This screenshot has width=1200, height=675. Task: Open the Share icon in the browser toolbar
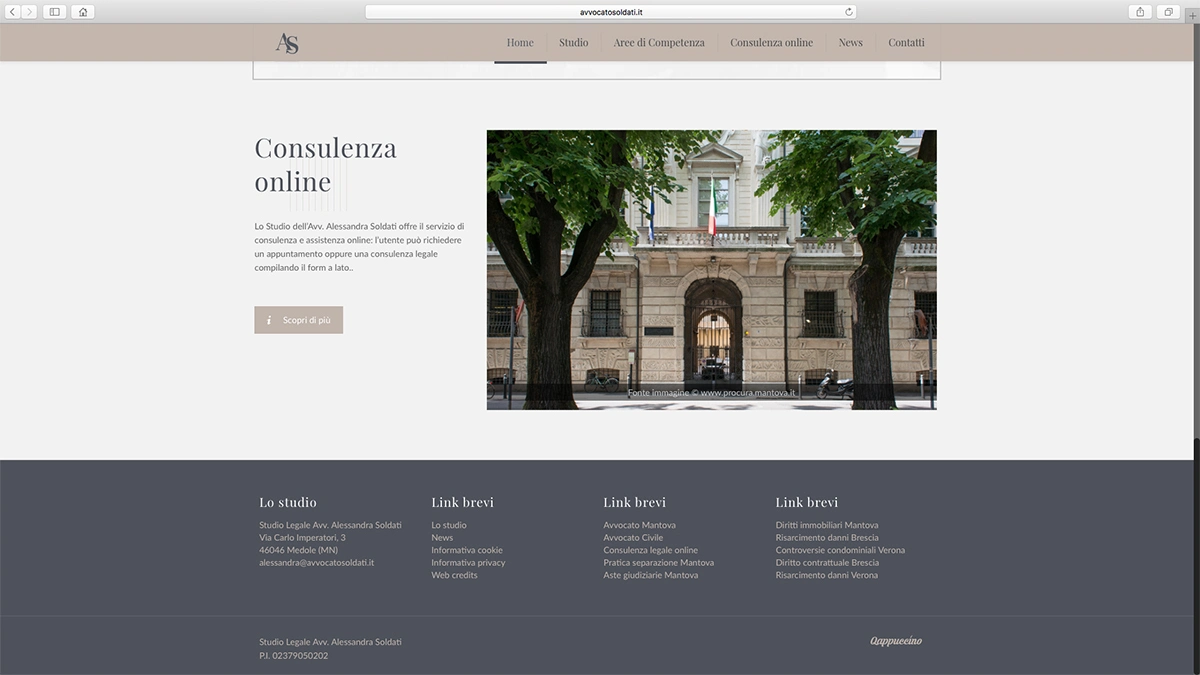click(x=1140, y=12)
